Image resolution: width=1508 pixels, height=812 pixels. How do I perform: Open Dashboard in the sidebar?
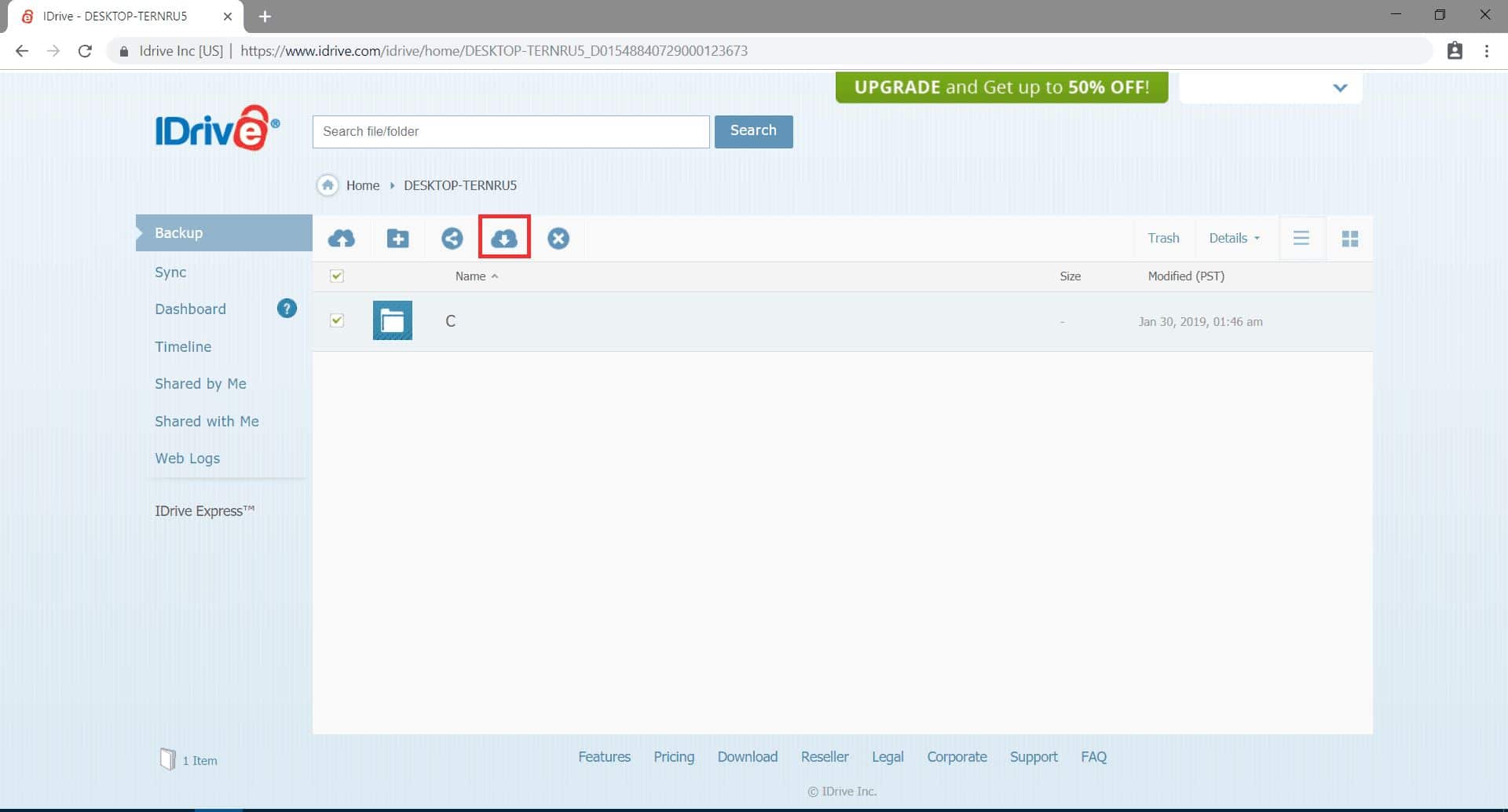tap(190, 309)
